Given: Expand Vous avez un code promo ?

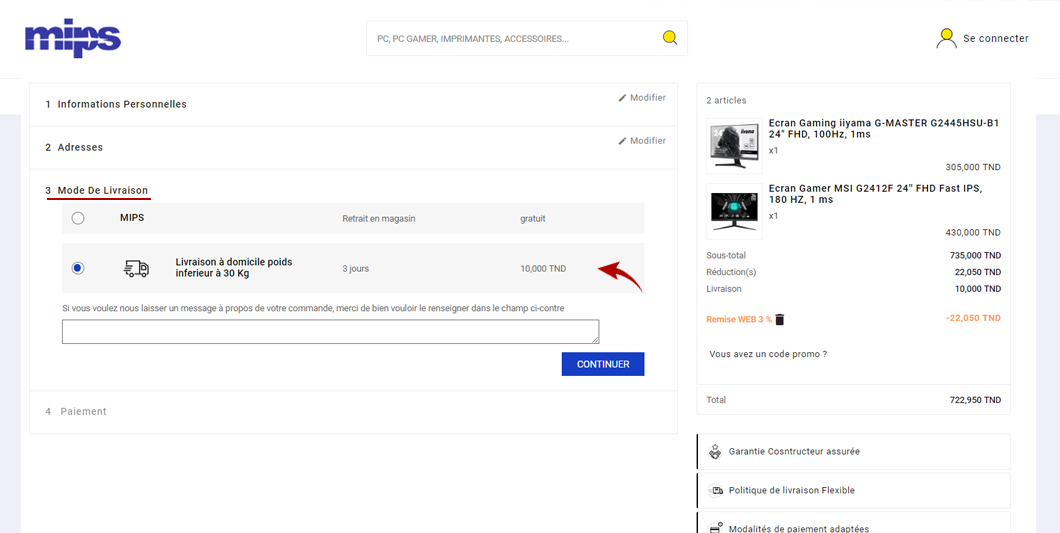Looking at the screenshot, I should pos(769,354).
